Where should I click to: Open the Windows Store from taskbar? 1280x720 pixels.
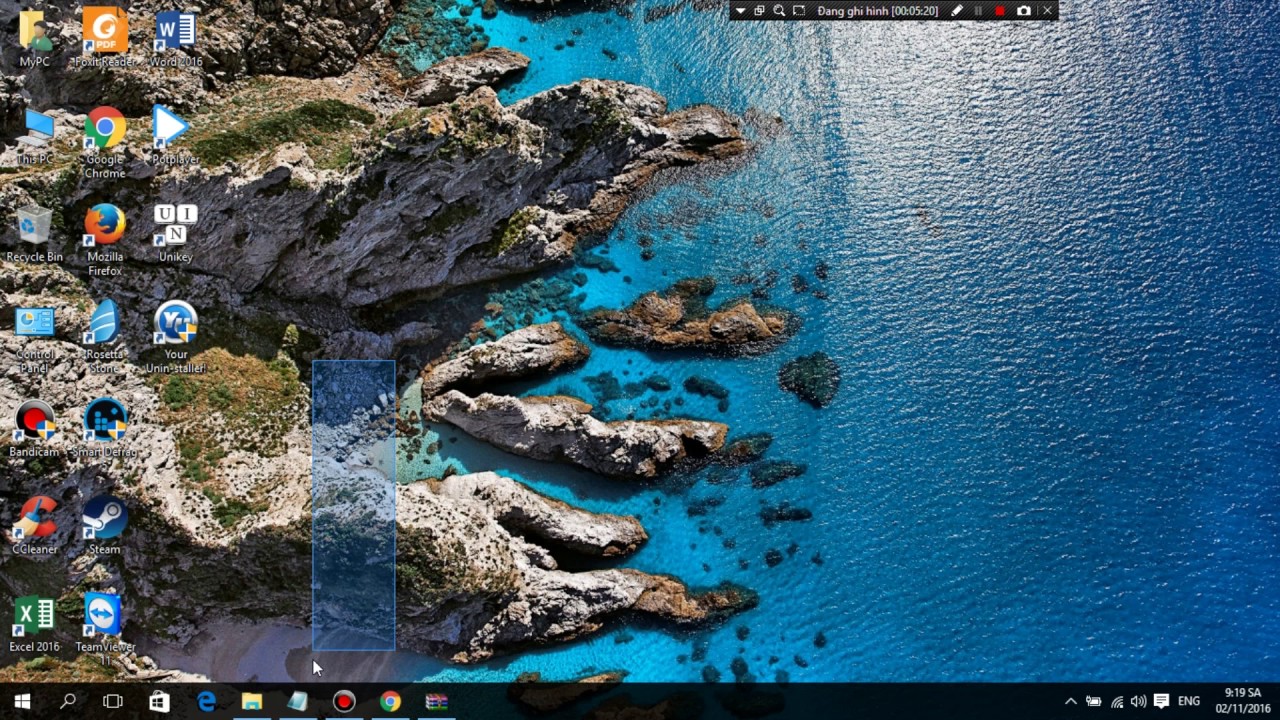click(x=159, y=701)
